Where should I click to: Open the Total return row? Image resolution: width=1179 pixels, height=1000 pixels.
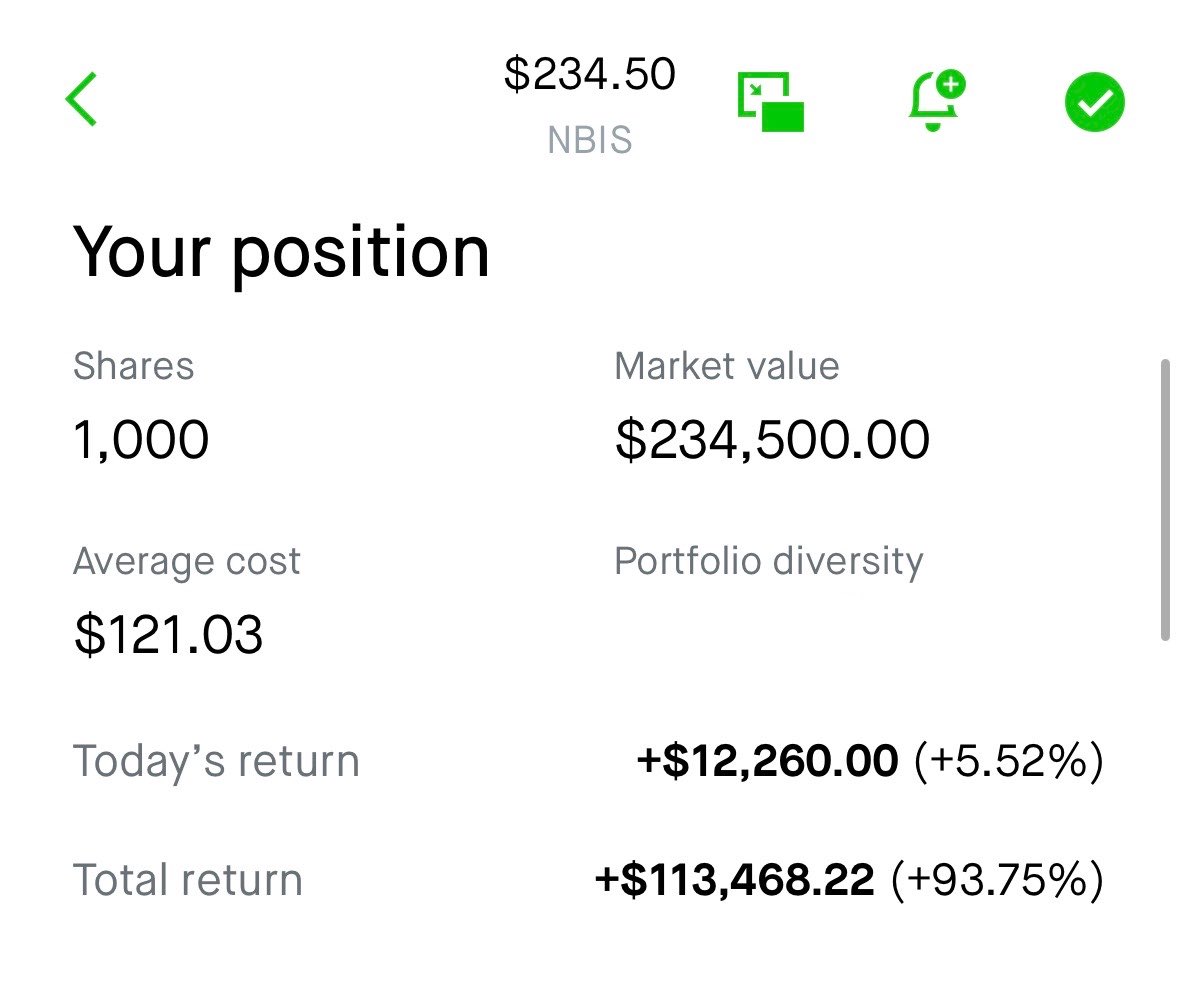point(588,880)
